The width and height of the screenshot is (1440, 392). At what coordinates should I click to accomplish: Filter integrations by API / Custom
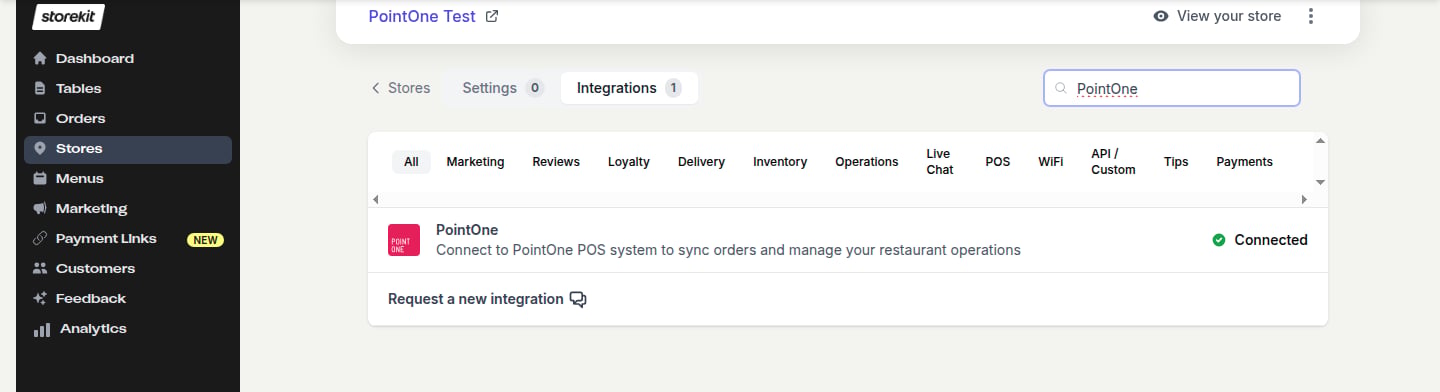[1113, 162]
